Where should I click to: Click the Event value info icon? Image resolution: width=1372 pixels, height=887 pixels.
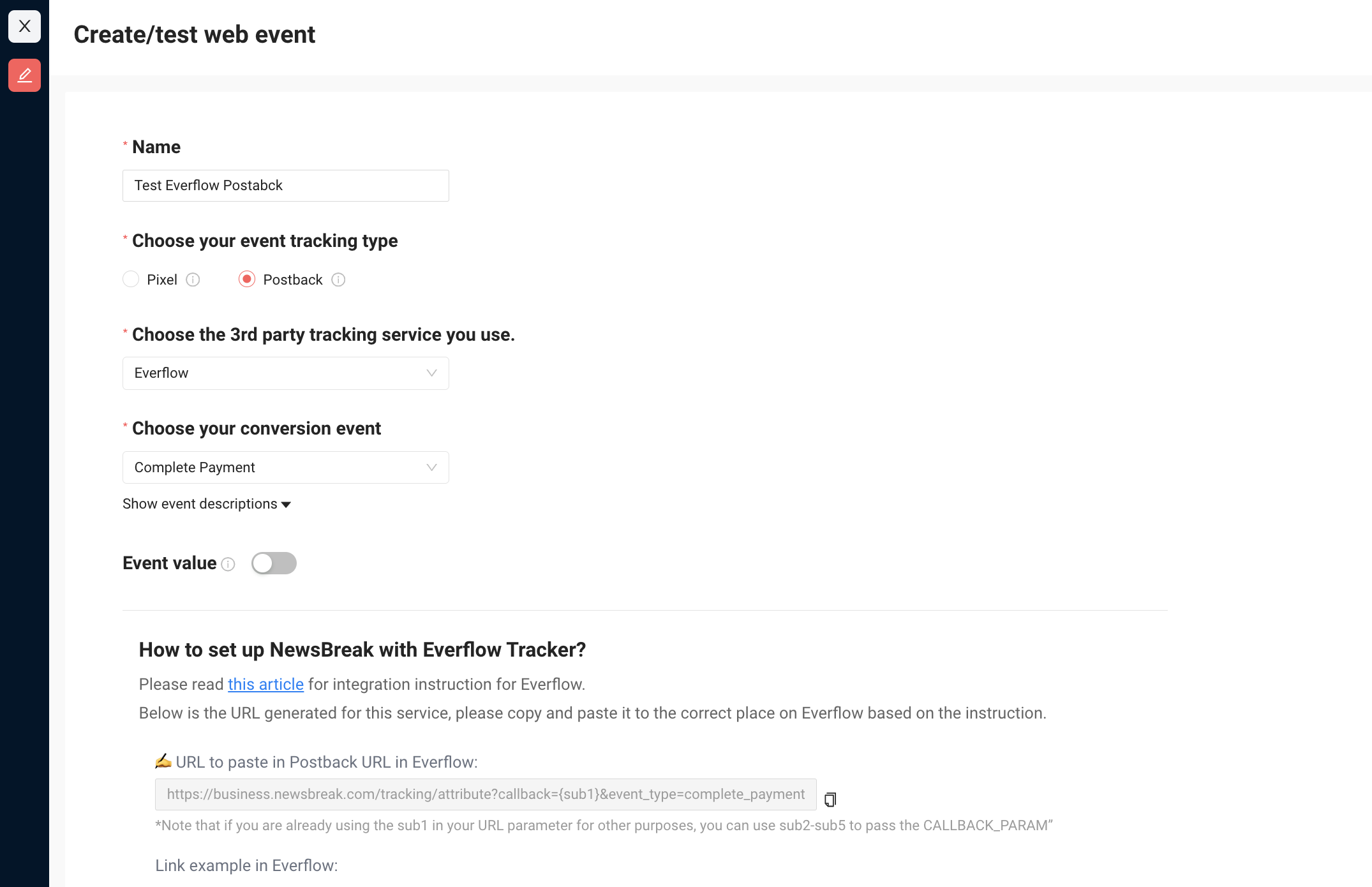(228, 564)
